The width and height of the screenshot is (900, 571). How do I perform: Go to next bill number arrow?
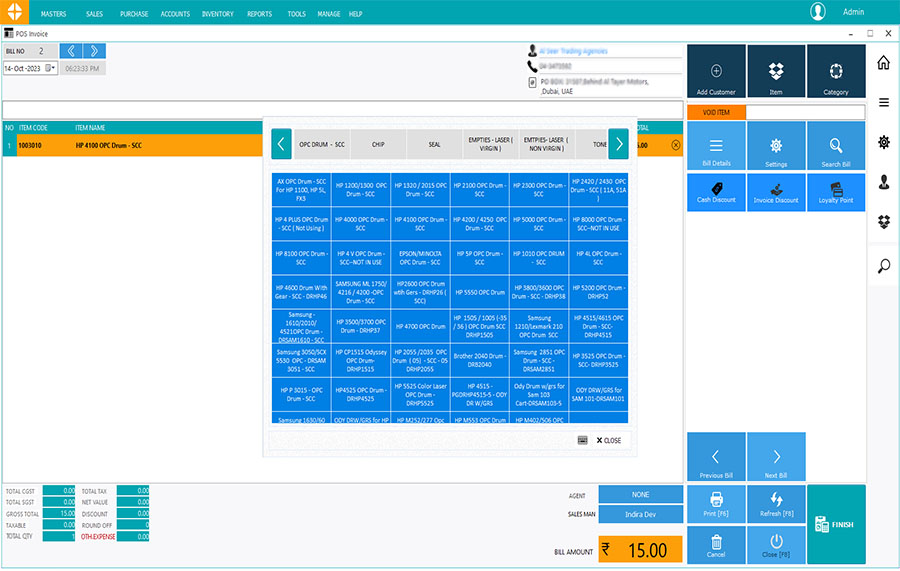coord(94,51)
